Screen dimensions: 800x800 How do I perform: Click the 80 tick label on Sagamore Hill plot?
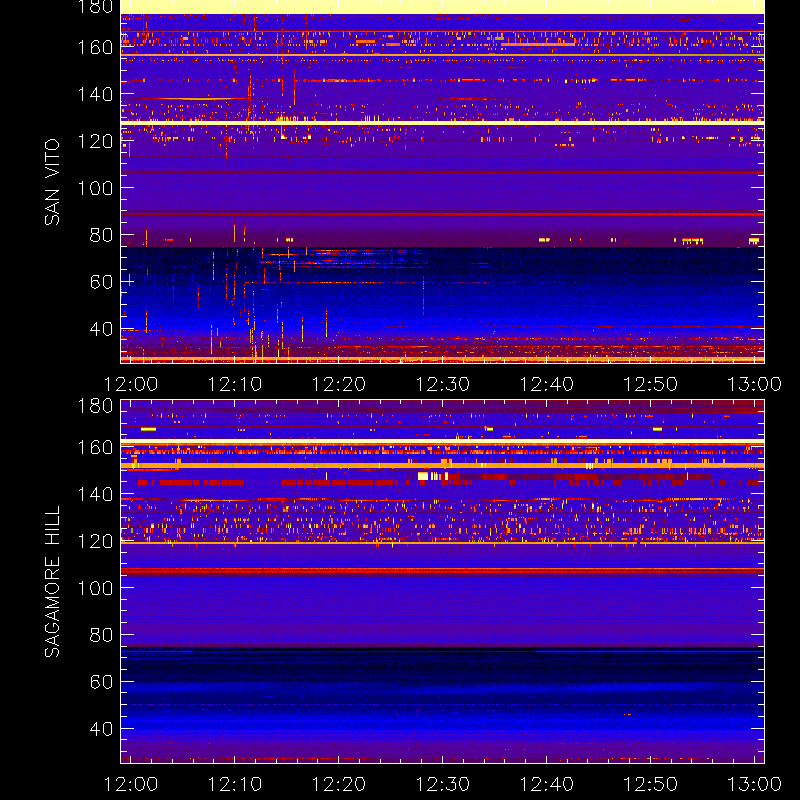tap(102, 635)
